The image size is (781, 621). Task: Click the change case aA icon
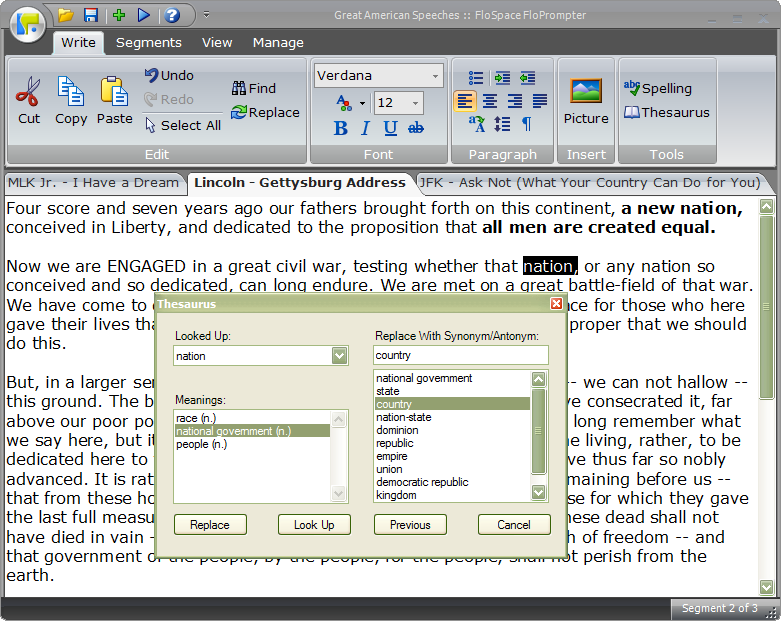point(477,124)
